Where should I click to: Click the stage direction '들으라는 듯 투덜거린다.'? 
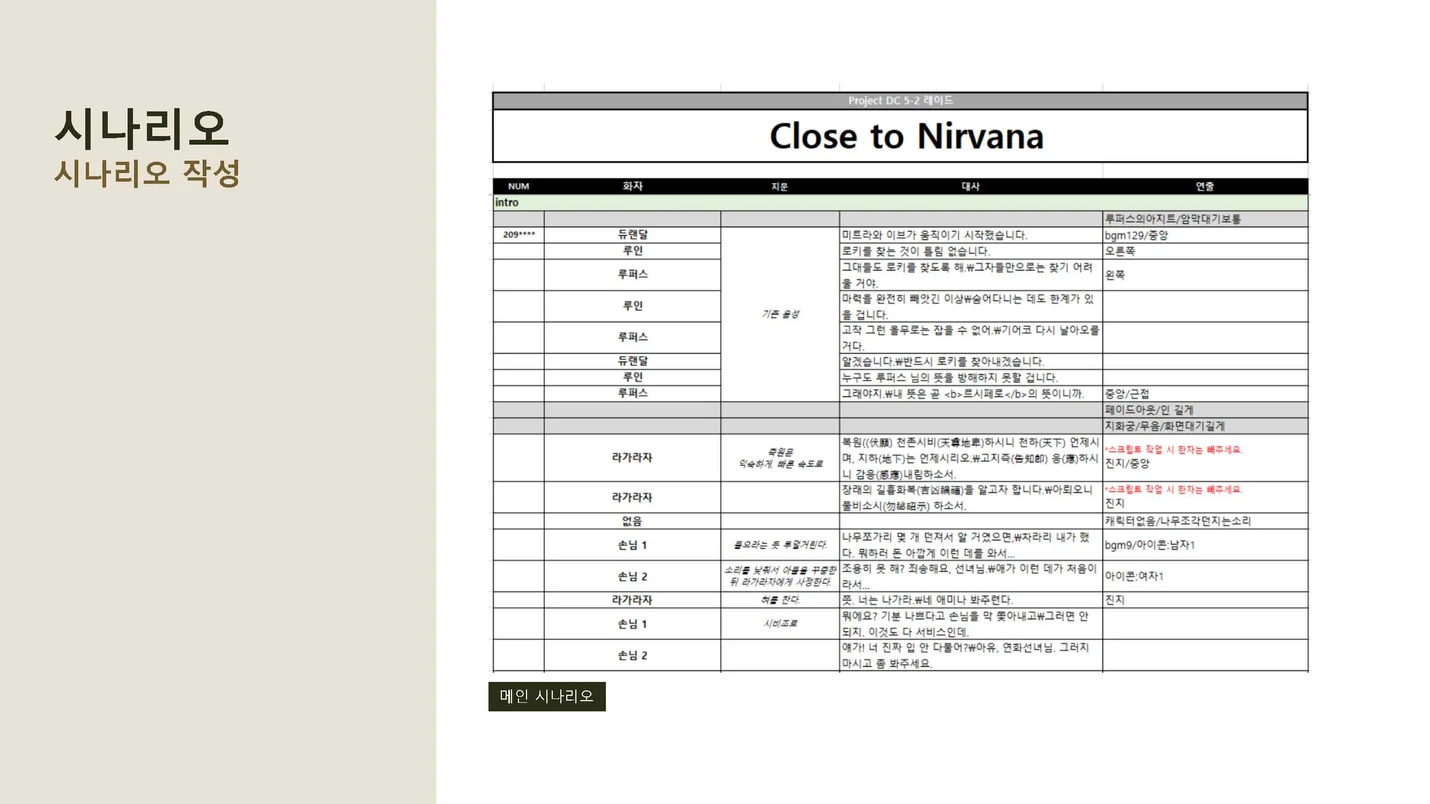(x=780, y=545)
